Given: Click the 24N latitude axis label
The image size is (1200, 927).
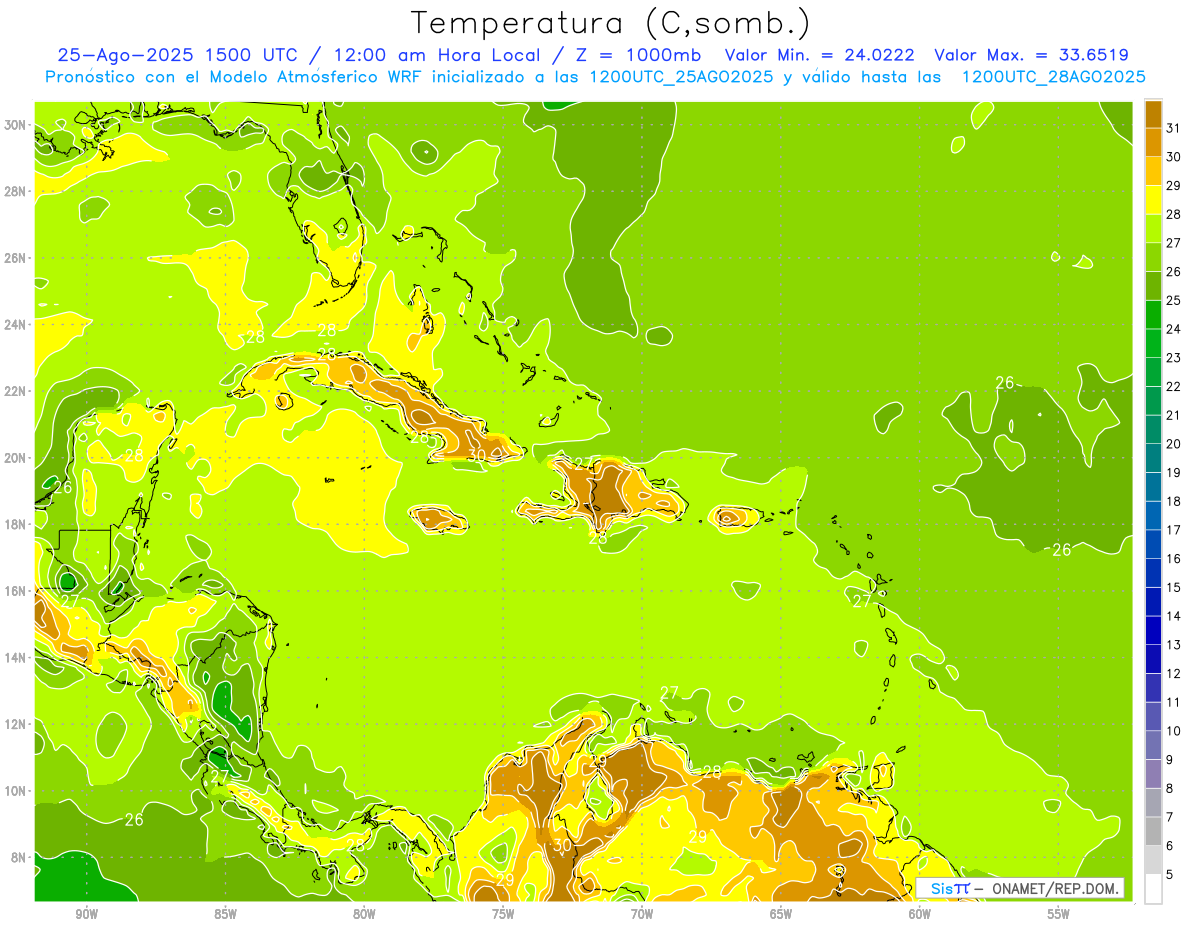Looking at the screenshot, I should pyautogui.click(x=15, y=324).
